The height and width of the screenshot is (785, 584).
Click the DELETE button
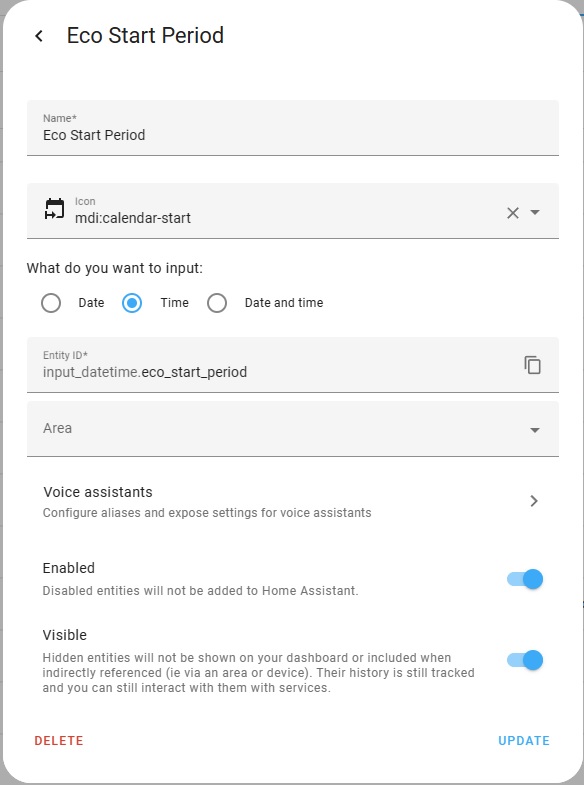tap(59, 740)
